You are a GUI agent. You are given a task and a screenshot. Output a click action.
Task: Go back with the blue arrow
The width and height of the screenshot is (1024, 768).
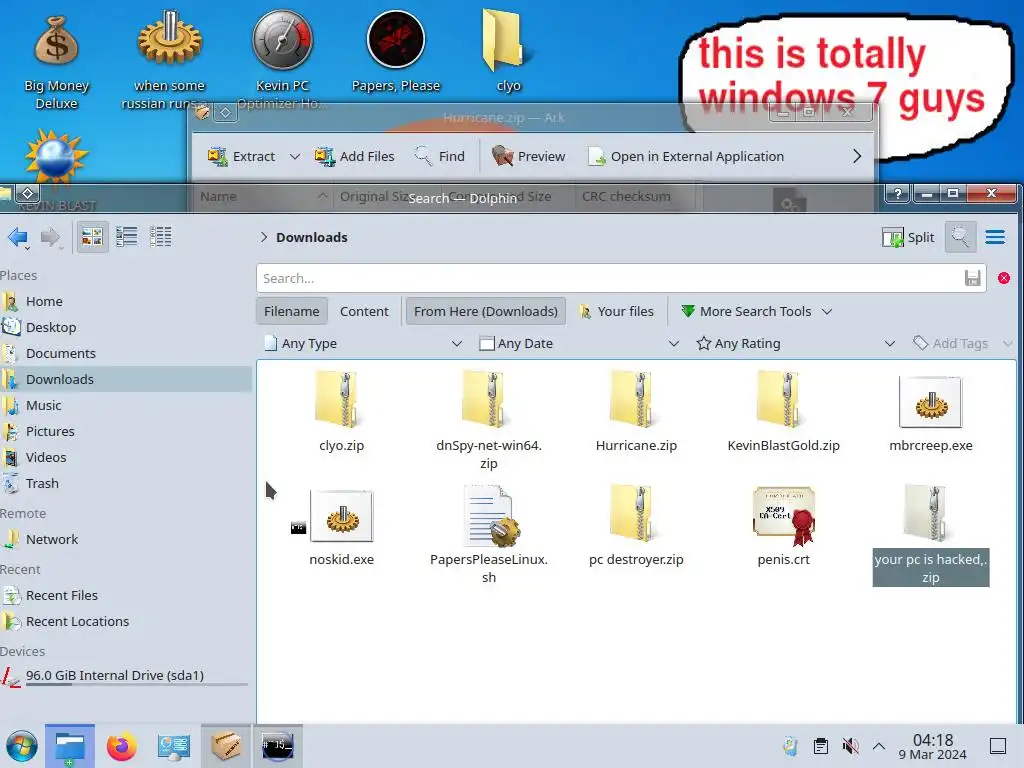pyautogui.click(x=18, y=238)
